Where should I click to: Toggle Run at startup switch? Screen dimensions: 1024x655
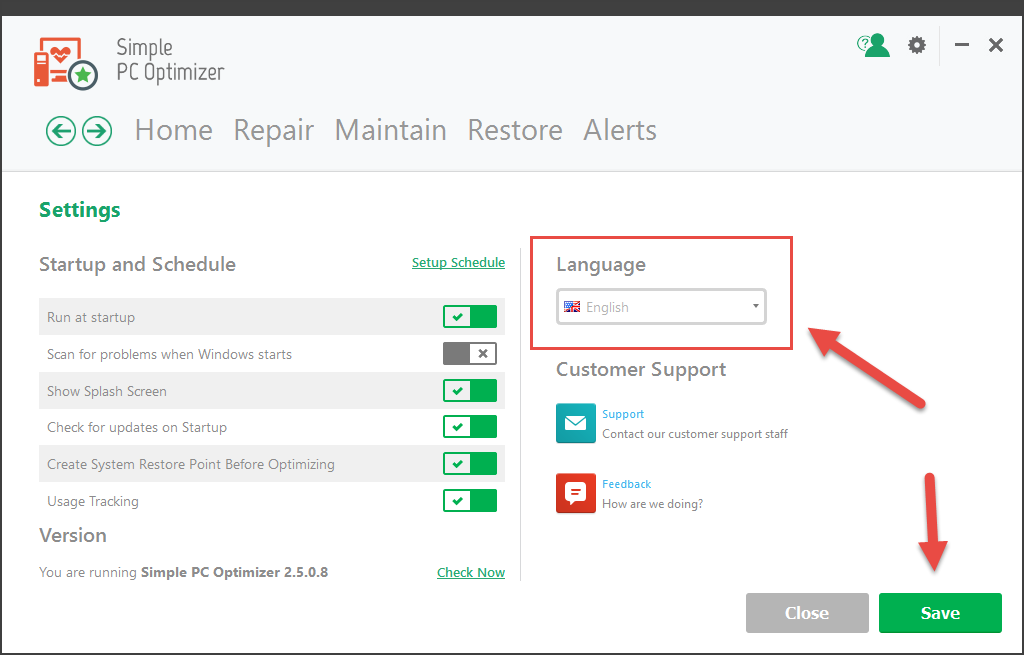pyautogui.click(x=470, y=317)
